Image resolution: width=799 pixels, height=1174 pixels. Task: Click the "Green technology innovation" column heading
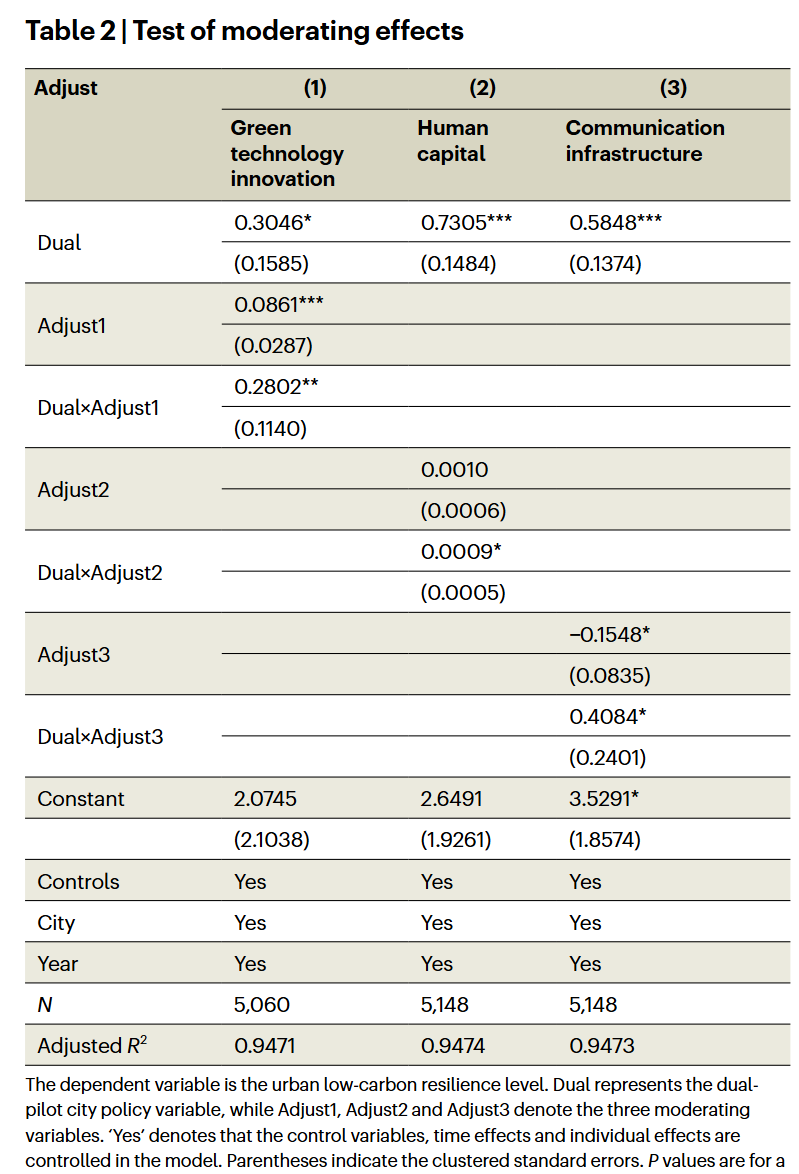287,153
